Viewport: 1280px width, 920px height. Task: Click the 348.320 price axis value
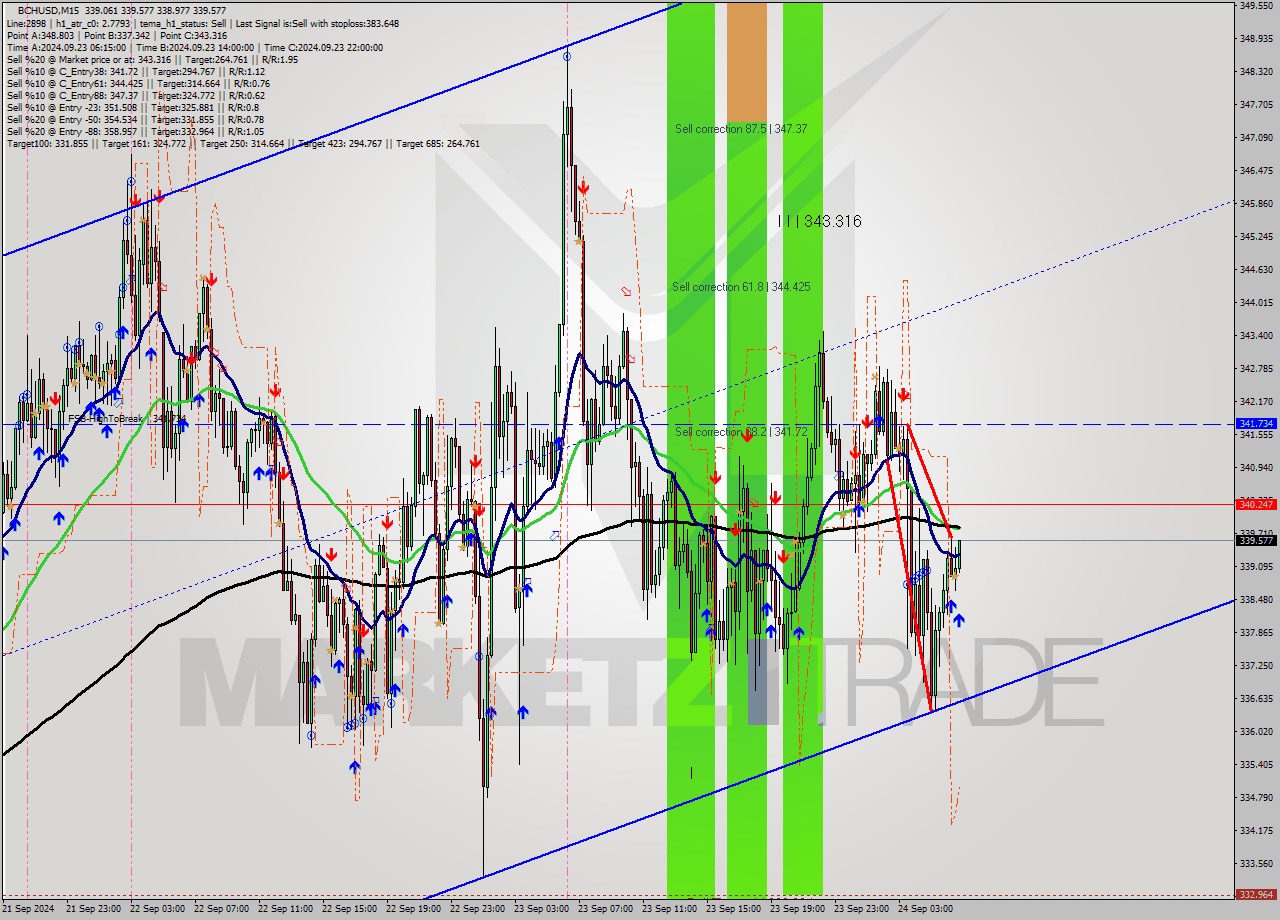tap(1257, 72)
